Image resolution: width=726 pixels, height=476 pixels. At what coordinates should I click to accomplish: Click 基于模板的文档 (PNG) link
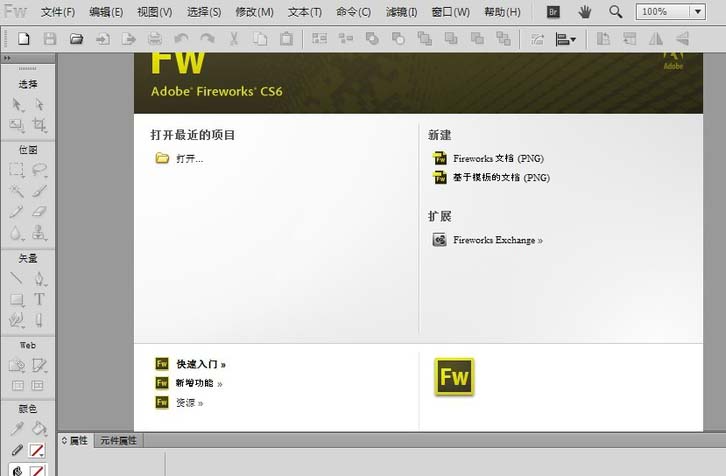[501, 177]
